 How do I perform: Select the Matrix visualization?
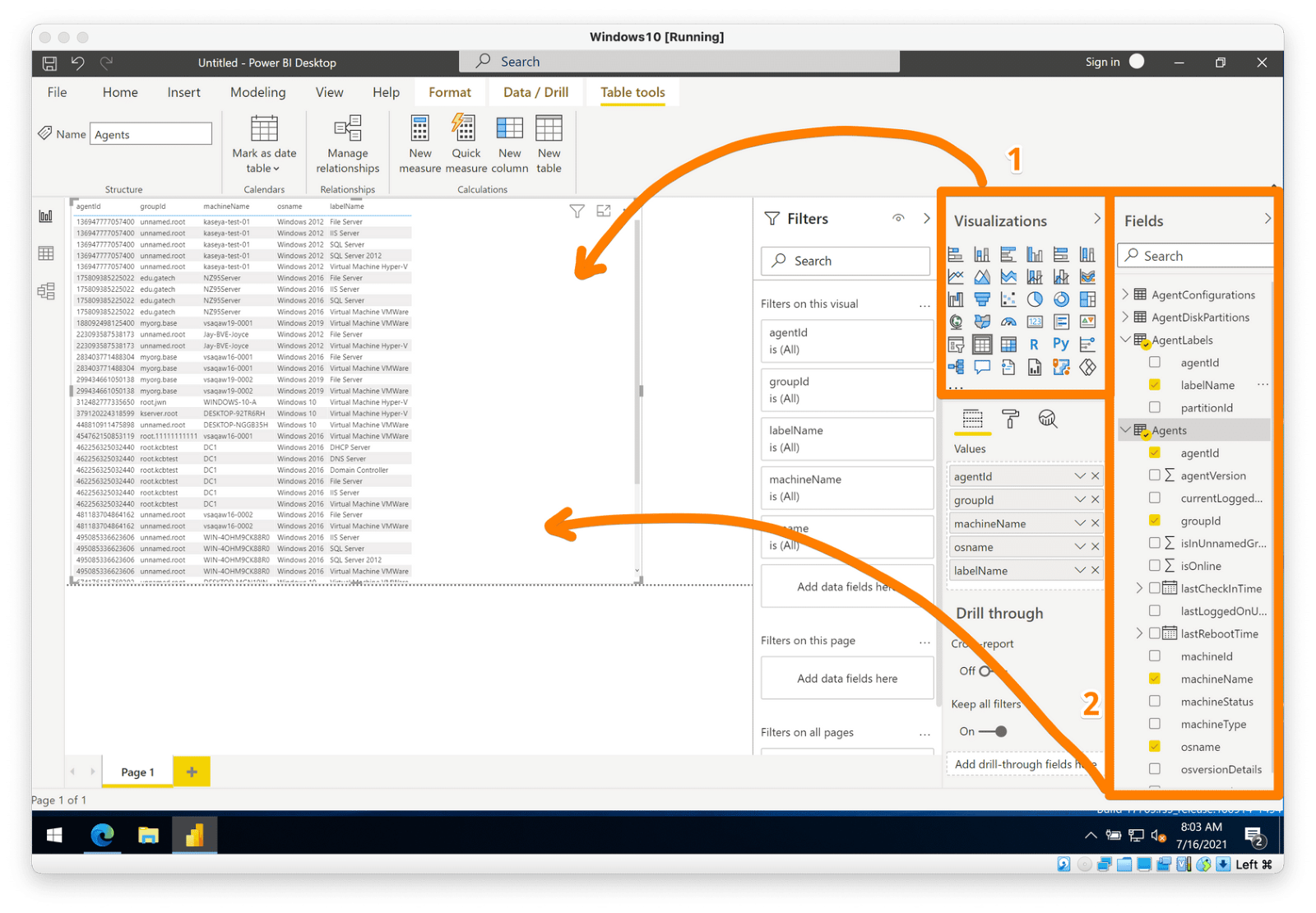click(1008, 344)
